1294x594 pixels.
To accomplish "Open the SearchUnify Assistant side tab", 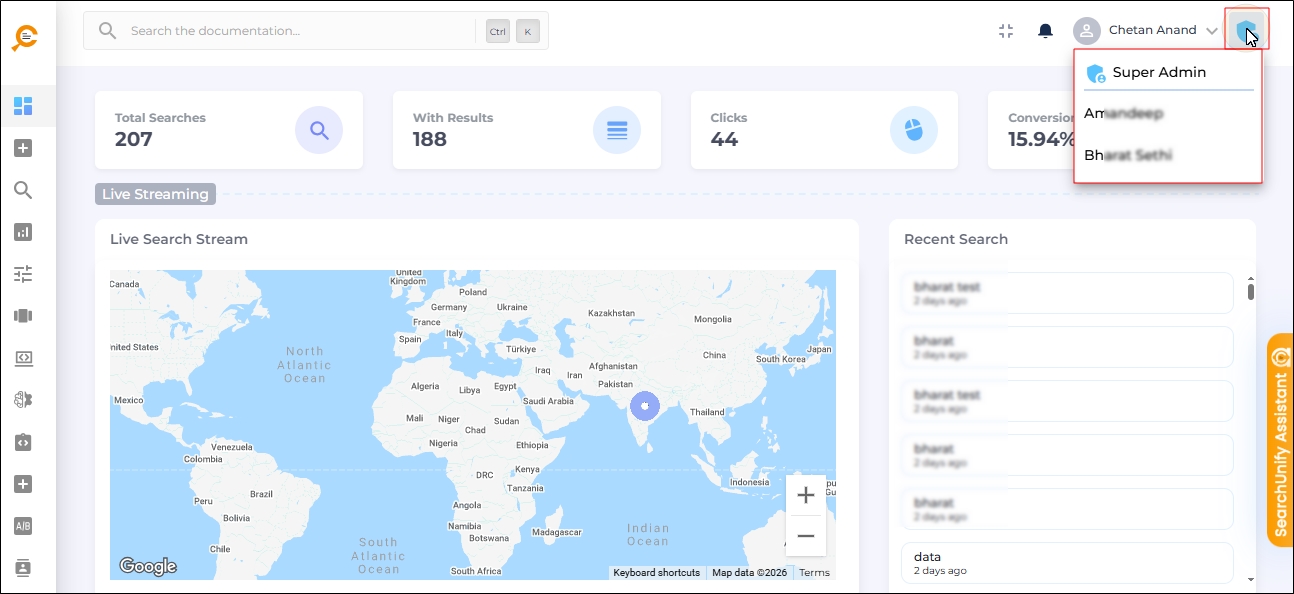I will click(x=1280, y=440).
